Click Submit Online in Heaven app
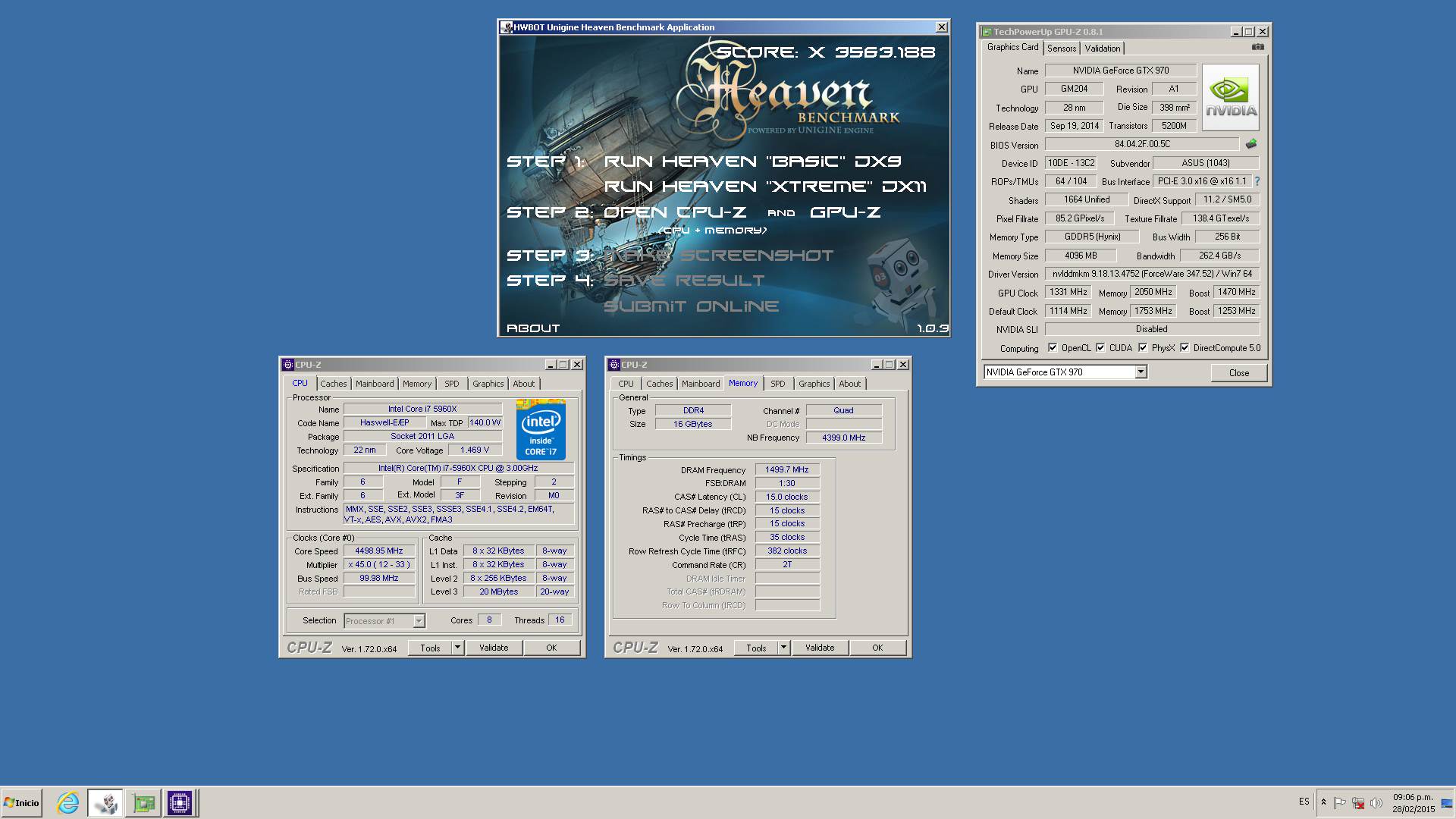The height and width of the screenshot is (819, 1456). (691, 306)
